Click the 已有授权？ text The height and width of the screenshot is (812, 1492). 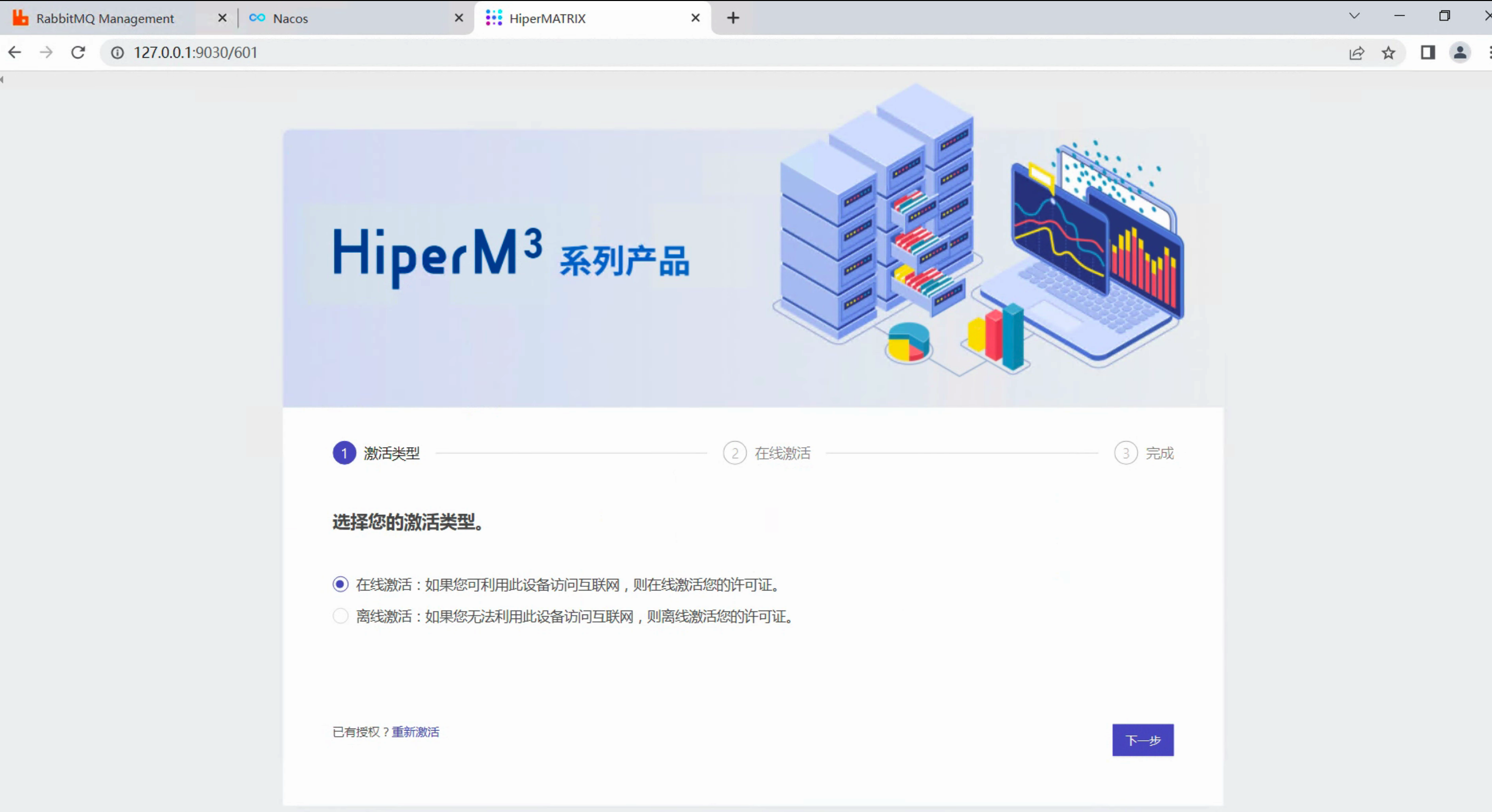(x=361, y=732)
